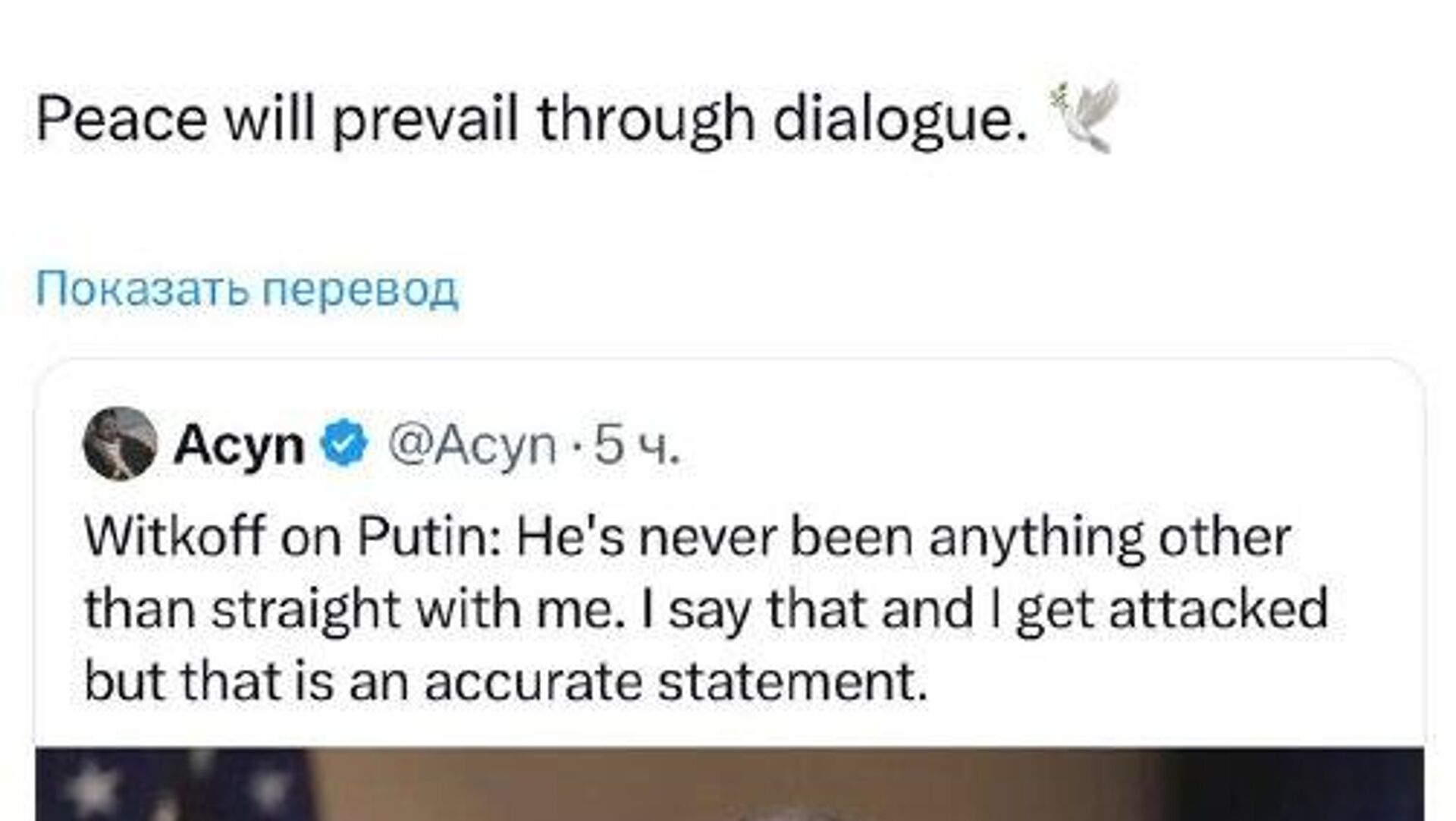The height and width of the screenshot is (821, 1456).
Task: Click the 'Peace will prevail through dialogue' text
Action: coord(531,120)
